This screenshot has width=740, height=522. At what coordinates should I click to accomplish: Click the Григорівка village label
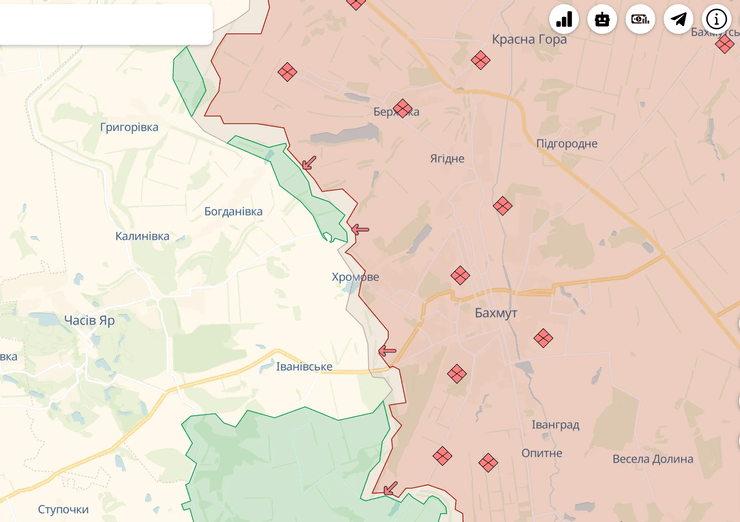tap(129, 127)
